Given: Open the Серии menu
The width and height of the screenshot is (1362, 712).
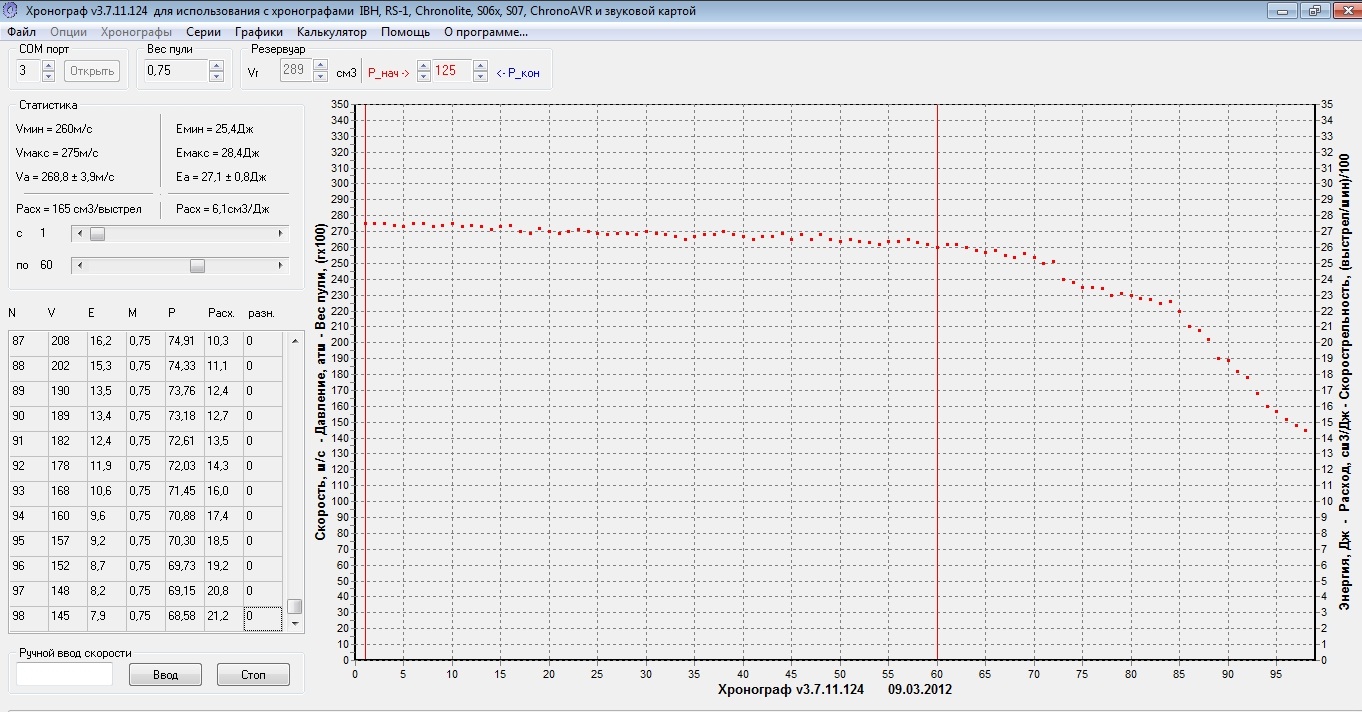Looking at the screenshot, I should (203, 32).
